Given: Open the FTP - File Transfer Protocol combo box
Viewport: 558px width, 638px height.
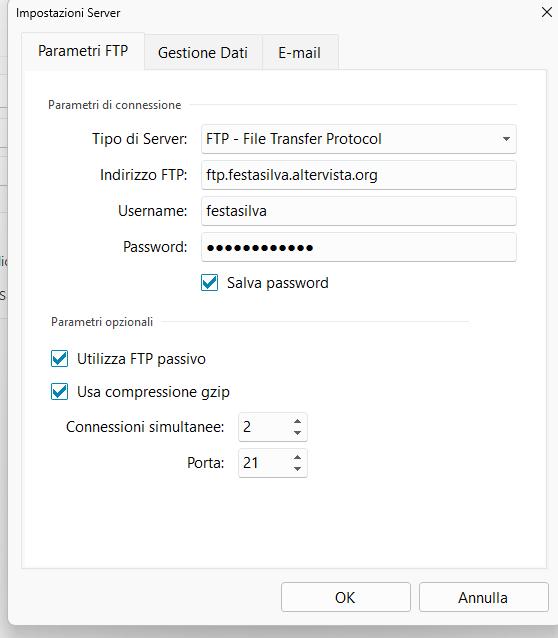Looking at the screenshot, I should 359,139.
